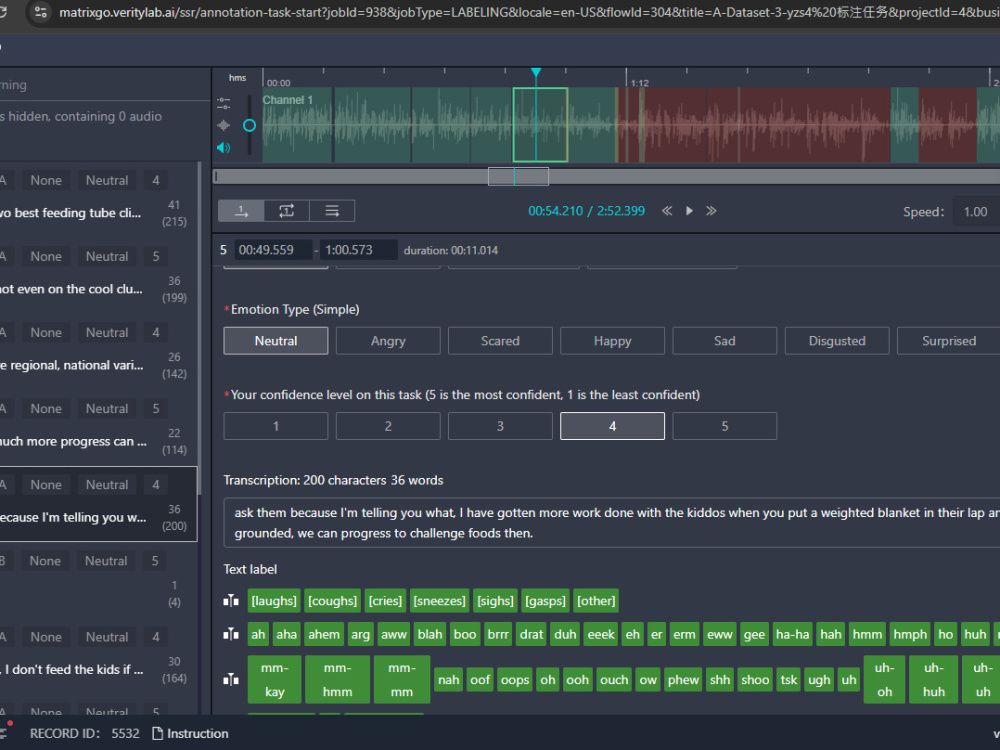Select Neutral emotion type
This screenshot has height=750, width=1000.
point(276,341)
